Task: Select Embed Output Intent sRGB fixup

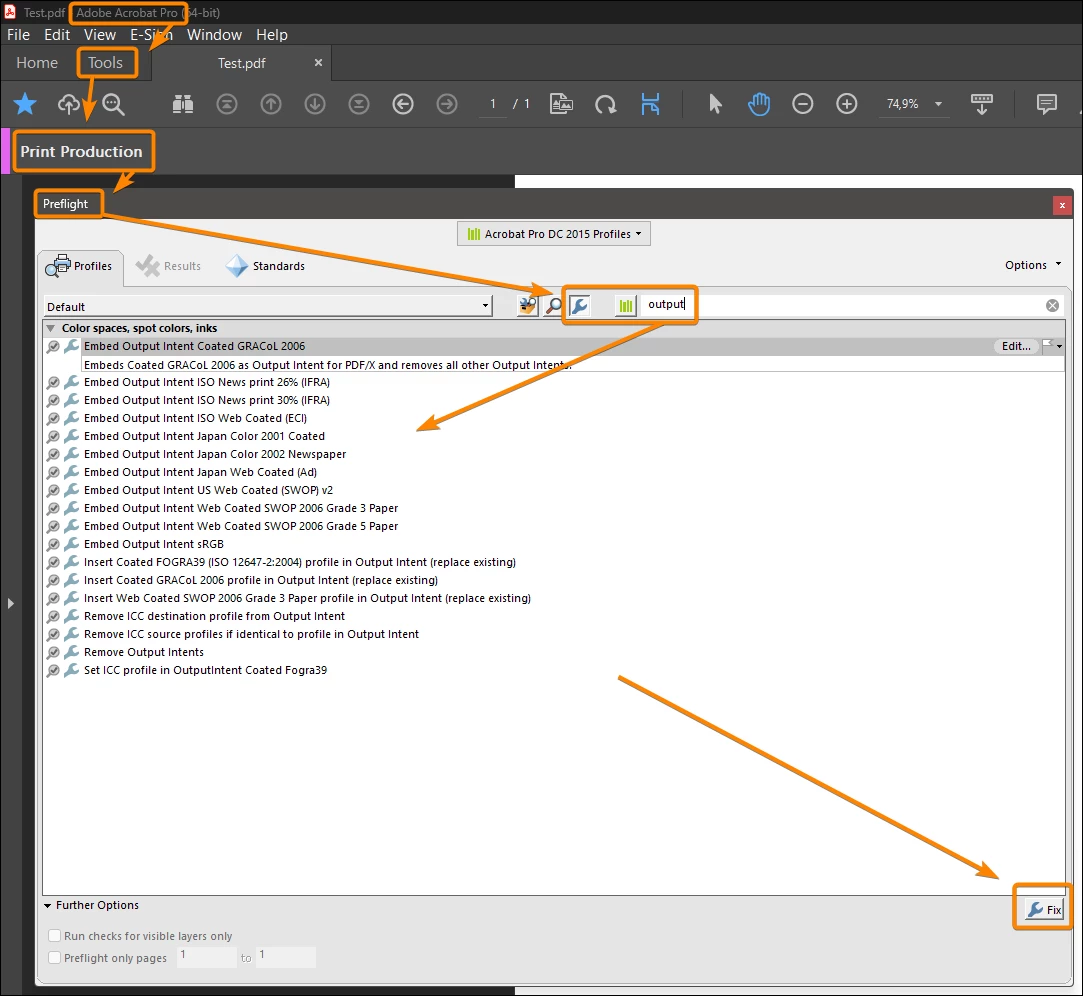Action: click(x=153, y=544)
